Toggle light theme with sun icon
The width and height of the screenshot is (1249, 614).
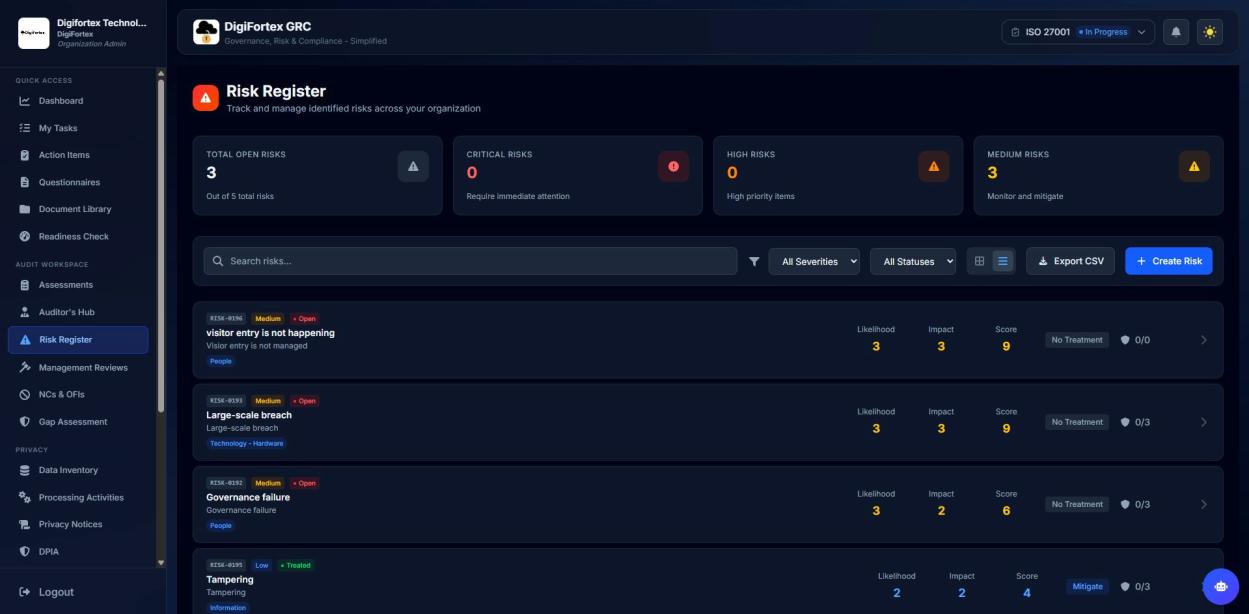(1210, 32)
